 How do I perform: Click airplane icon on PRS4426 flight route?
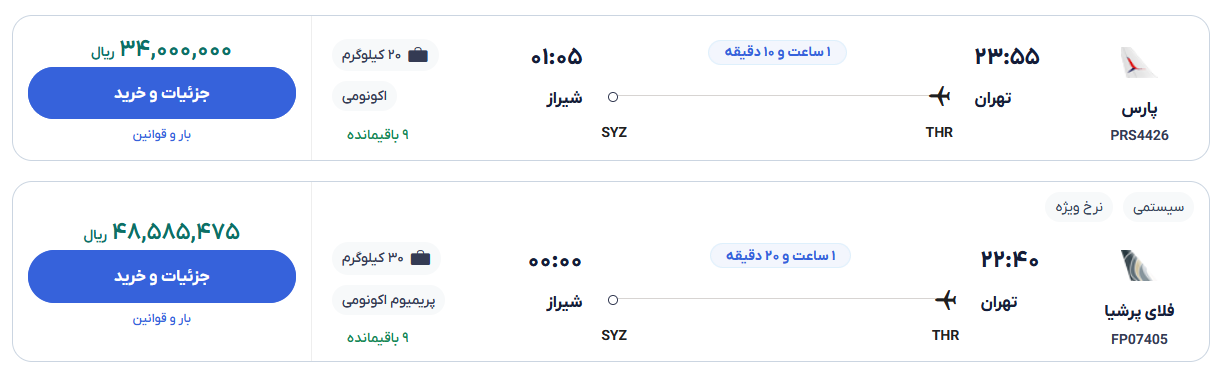coord(939,96)
